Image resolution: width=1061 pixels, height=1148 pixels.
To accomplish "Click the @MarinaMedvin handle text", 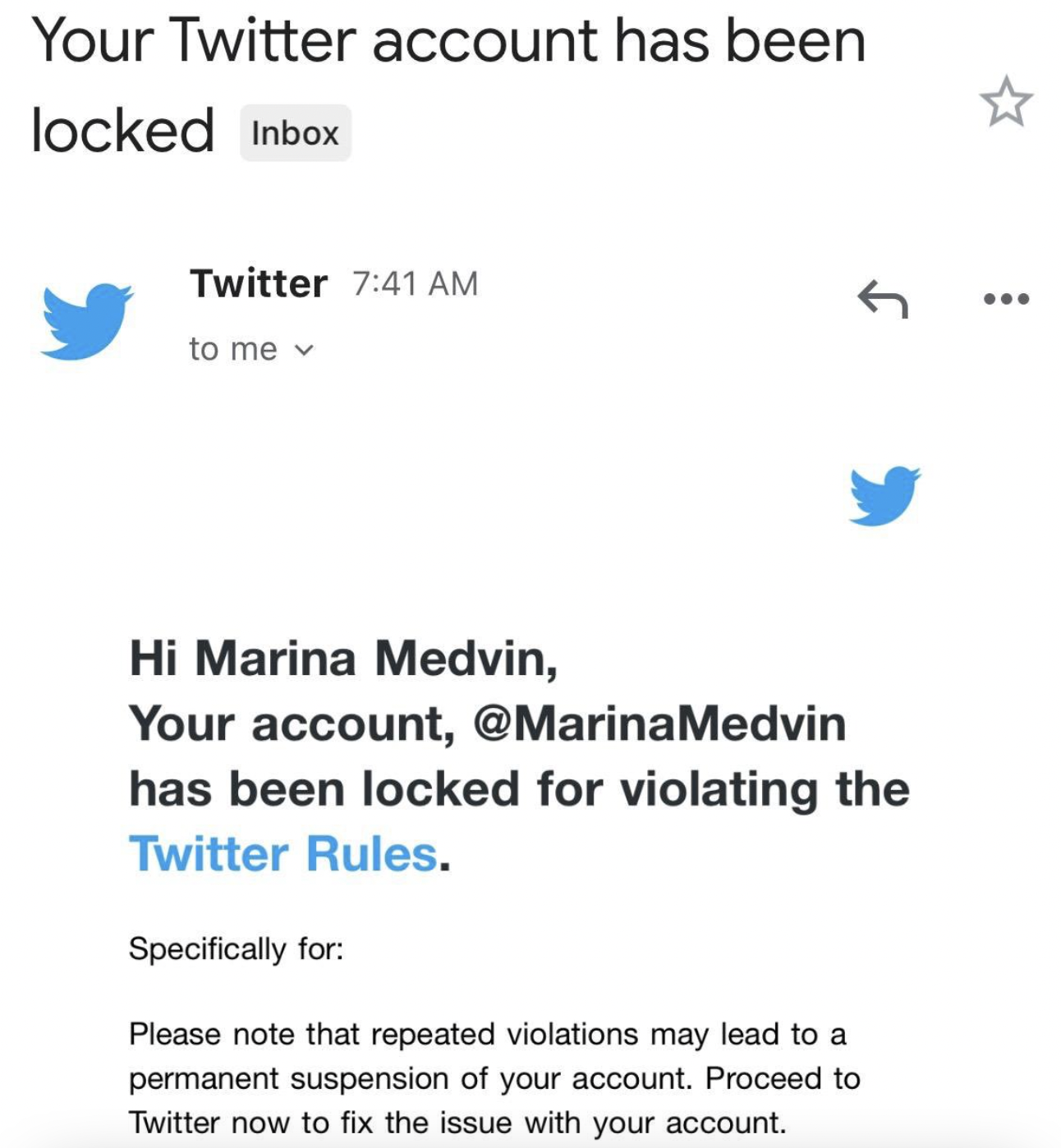I will [x=659, y=723].
